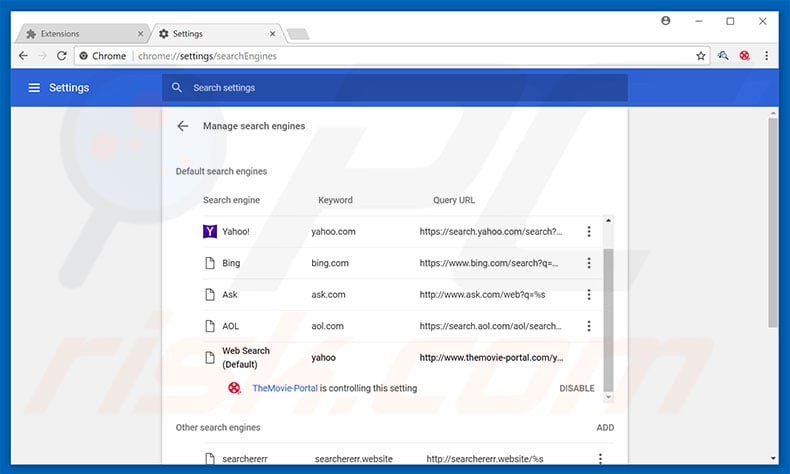
Task: Click the Chrome site info icon
Action: point(84,56)
